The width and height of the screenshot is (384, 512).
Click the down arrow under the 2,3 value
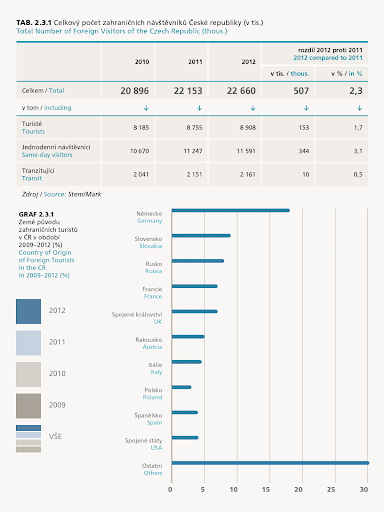click(359, 108)
